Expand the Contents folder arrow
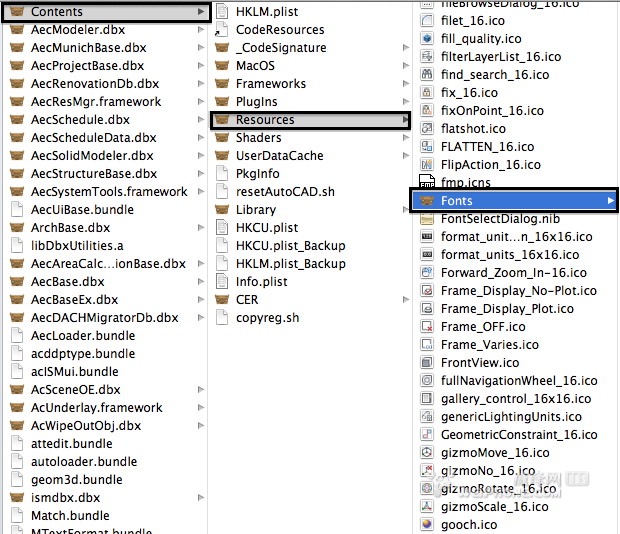This screenshot has width=620, height=534. click(x=201, y=11)
